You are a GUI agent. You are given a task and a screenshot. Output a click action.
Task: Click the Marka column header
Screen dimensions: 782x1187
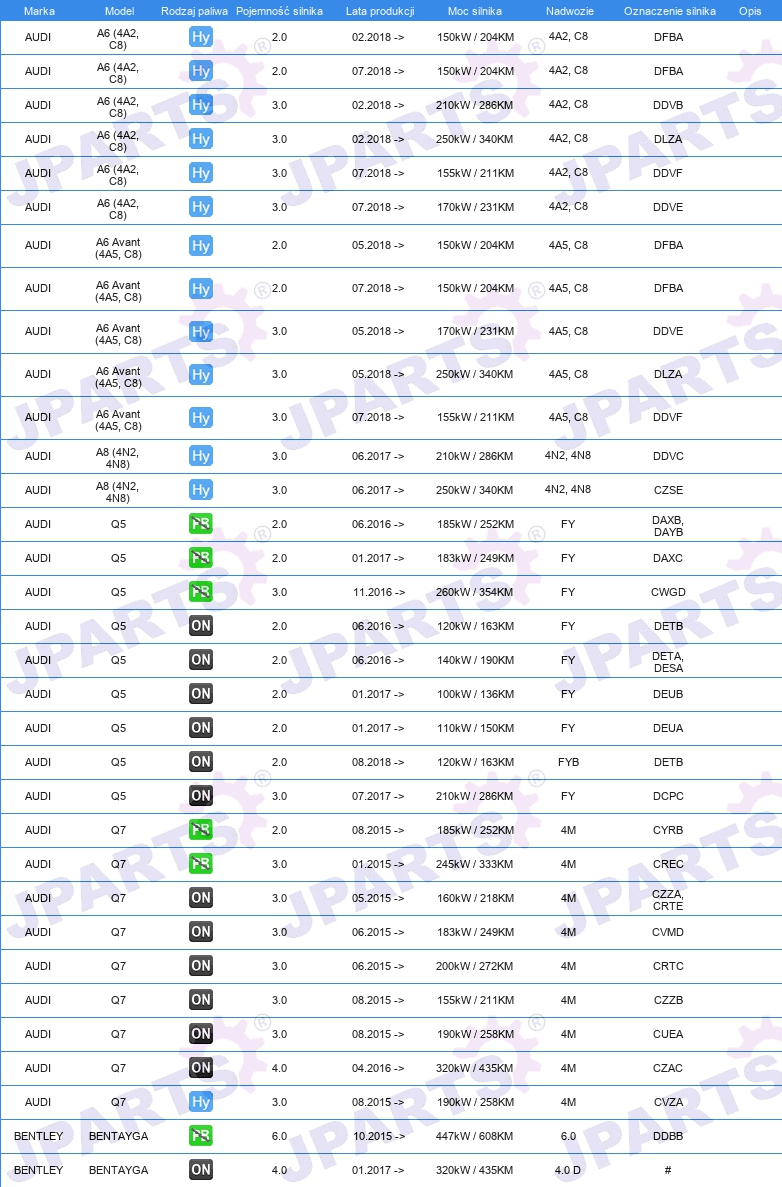coord(39,11)
